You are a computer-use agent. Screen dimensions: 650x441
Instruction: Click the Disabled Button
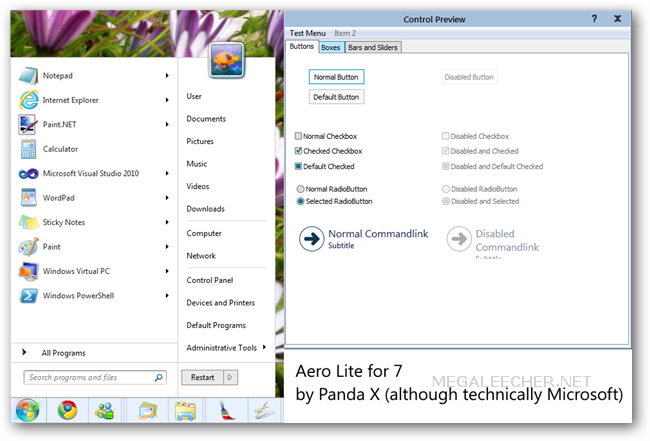[x=469, y=77]
